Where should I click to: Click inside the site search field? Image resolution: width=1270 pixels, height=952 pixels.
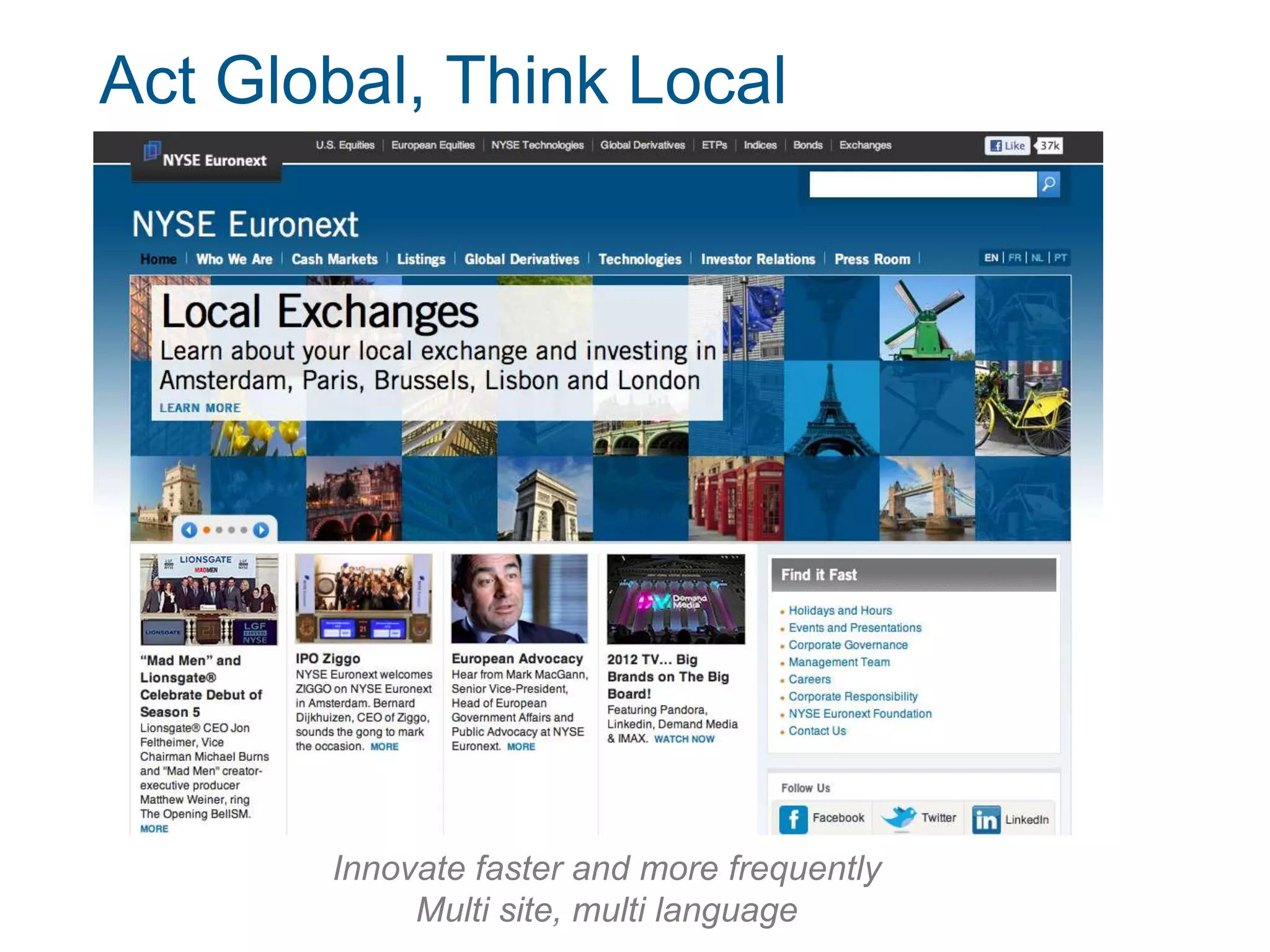click(x=923, y=184)
